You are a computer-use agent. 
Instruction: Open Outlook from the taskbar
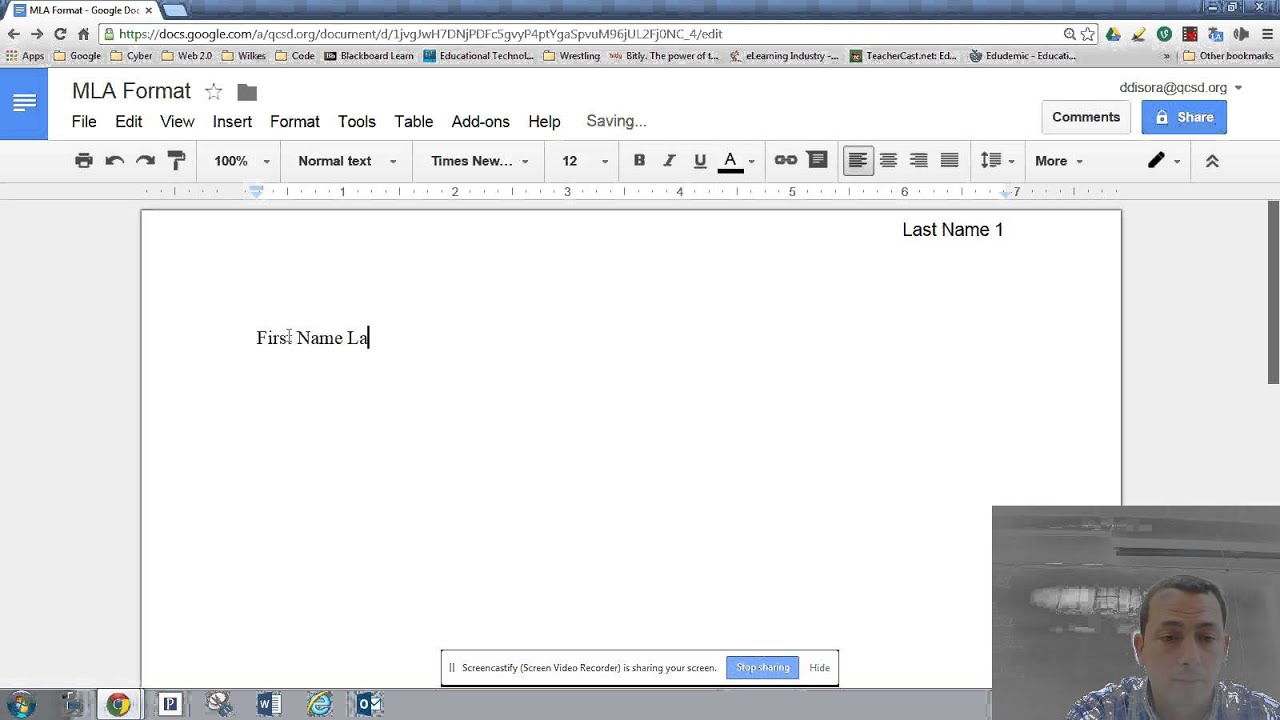369,705
